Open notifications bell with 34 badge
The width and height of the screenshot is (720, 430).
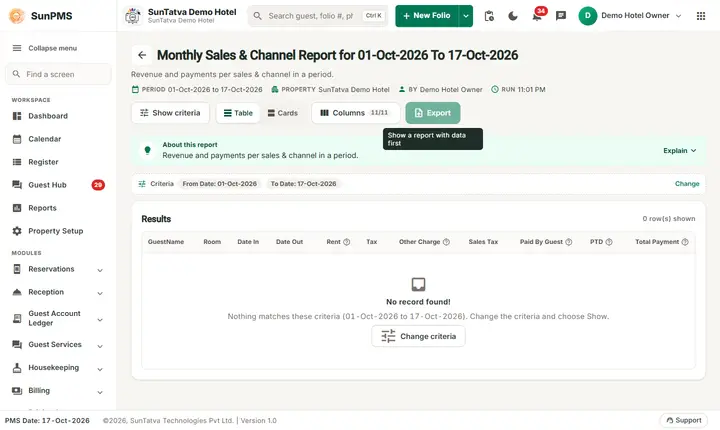point(537,15)
